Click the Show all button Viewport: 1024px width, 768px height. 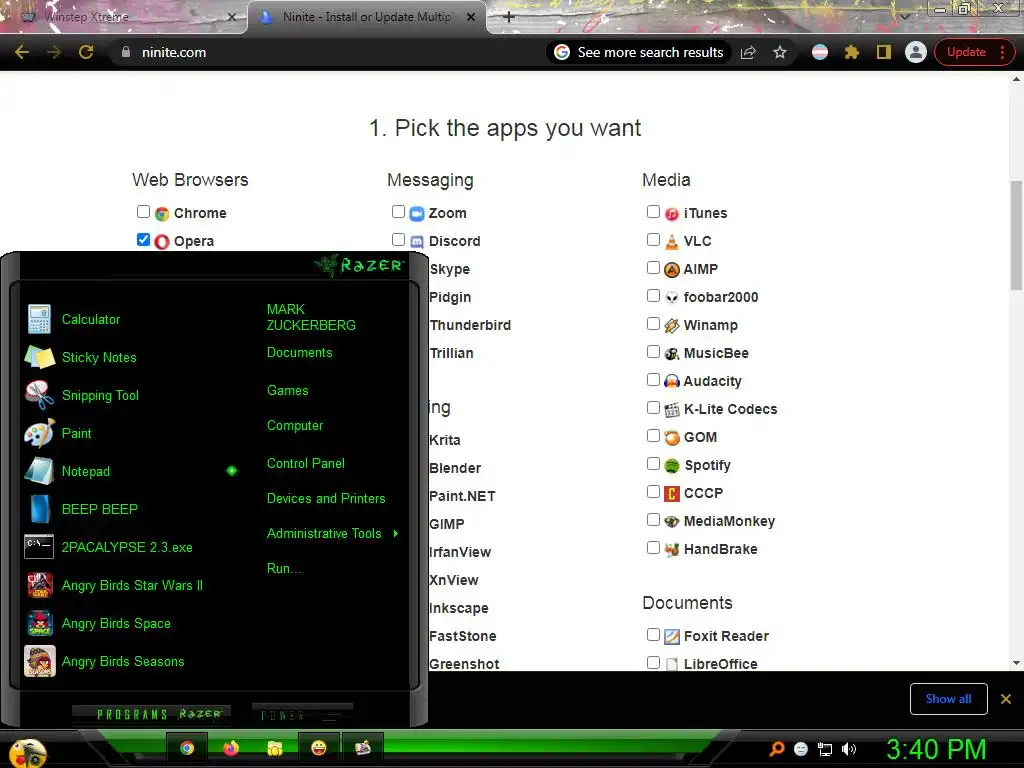coord(948,699)
